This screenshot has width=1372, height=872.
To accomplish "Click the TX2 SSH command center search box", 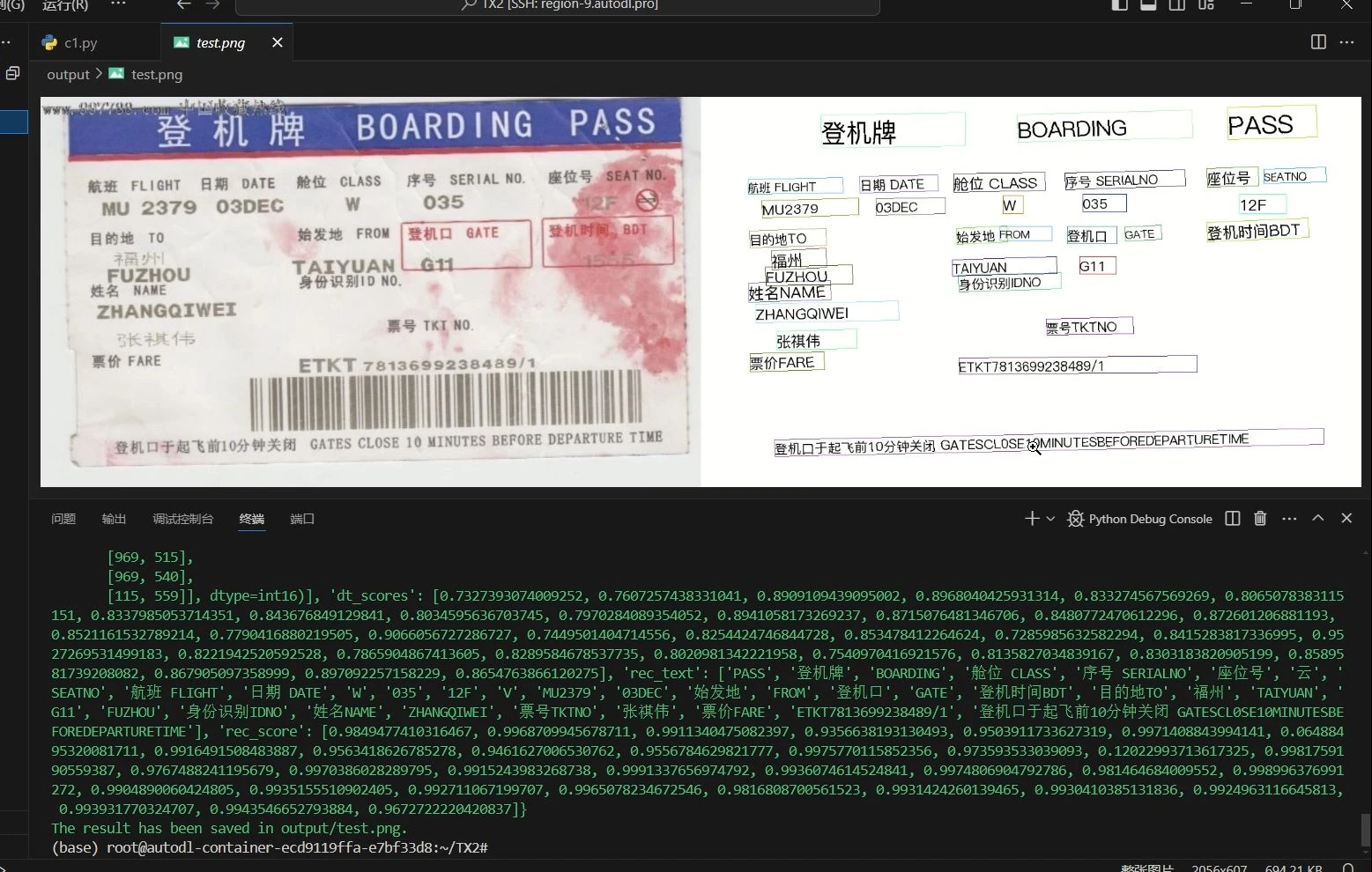I will pos(558,5).
